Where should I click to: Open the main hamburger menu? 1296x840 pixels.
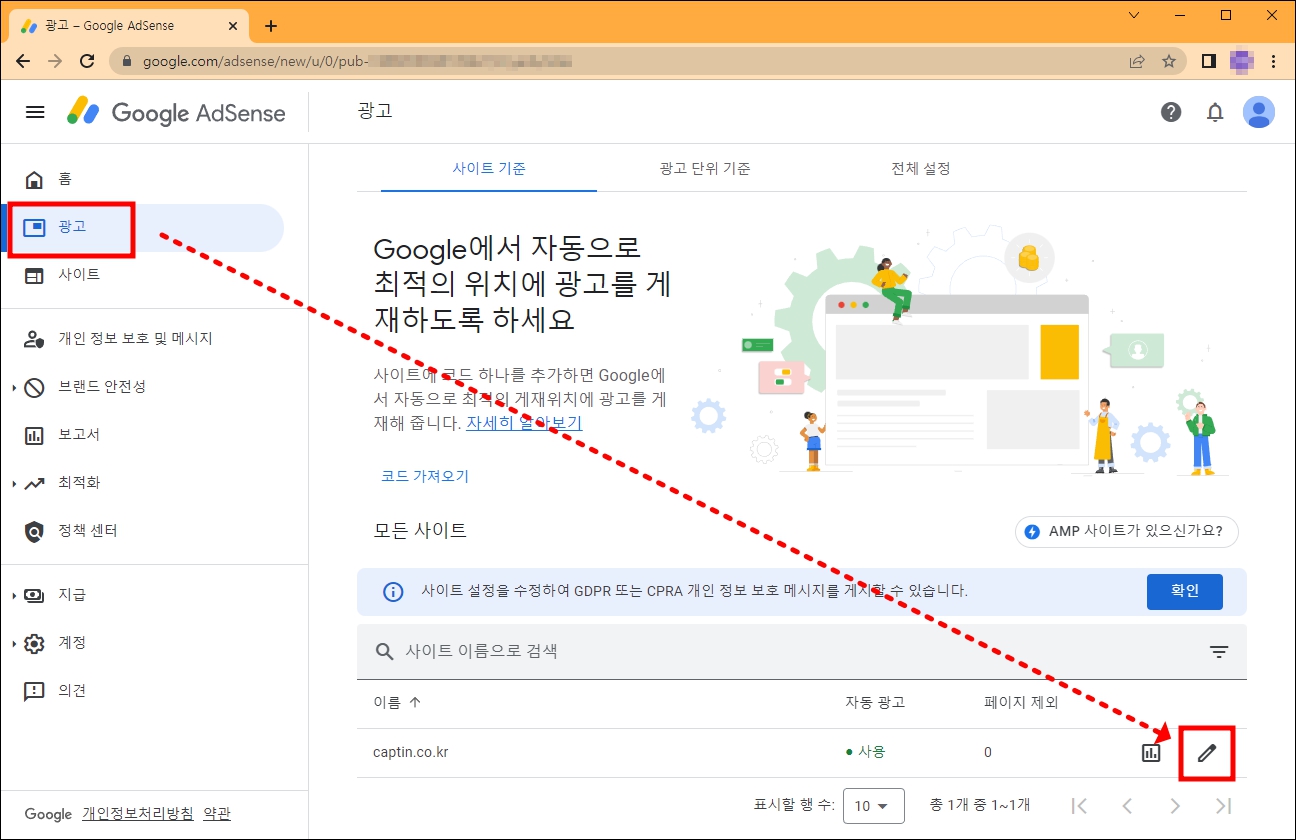[35, 112]
